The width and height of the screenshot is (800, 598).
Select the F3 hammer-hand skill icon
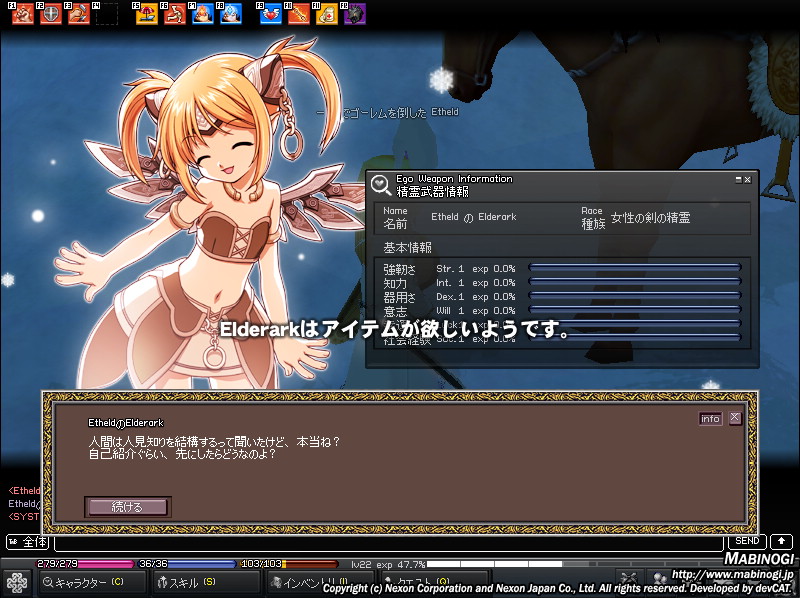coord(79,14)
